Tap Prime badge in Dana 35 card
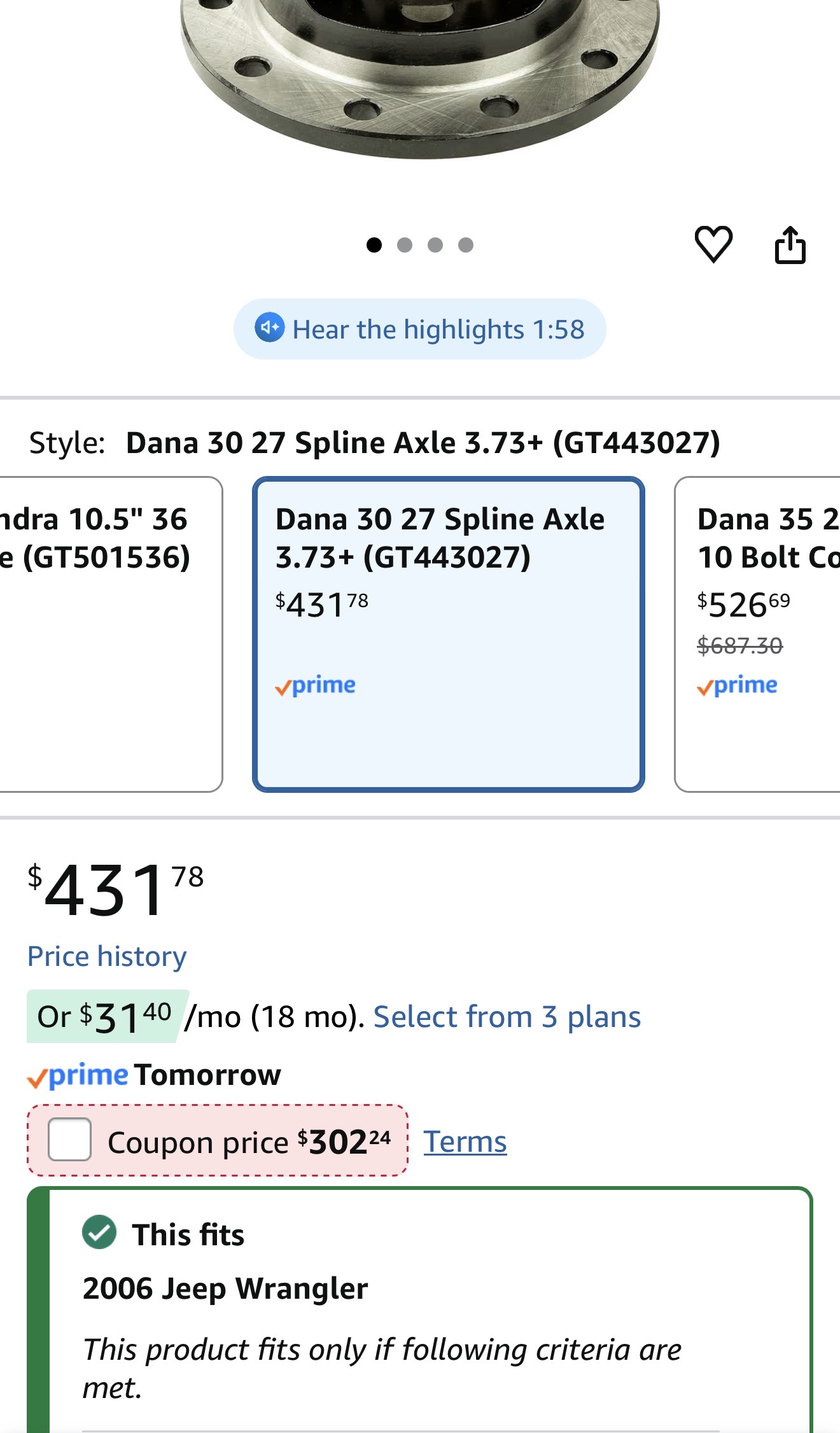This screenshot has height=1433, width=840. coord(738,686)
